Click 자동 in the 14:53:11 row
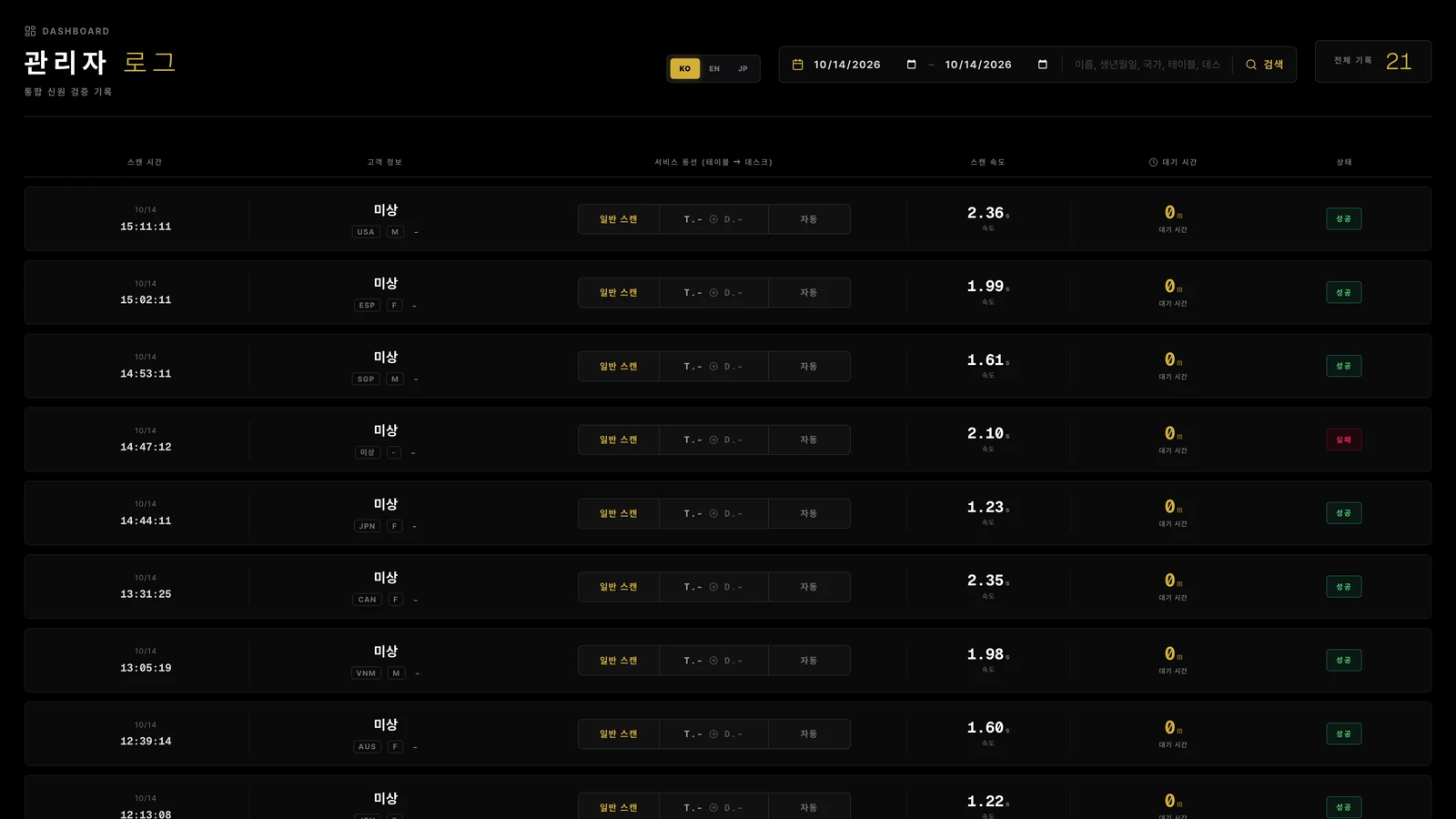 809,367
